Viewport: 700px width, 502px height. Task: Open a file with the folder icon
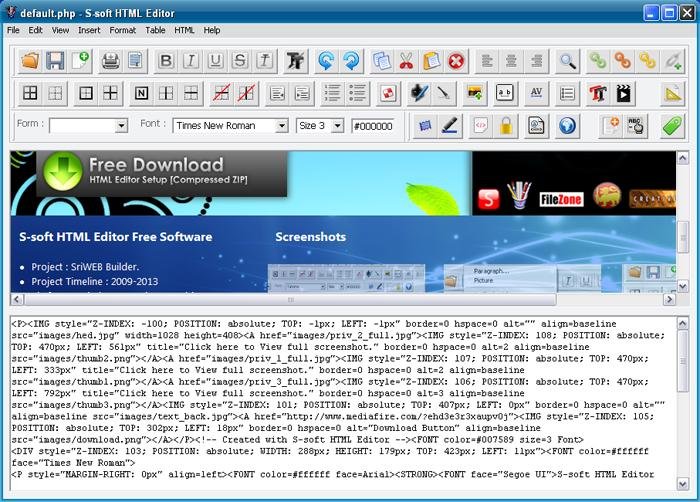click(30, 60)
